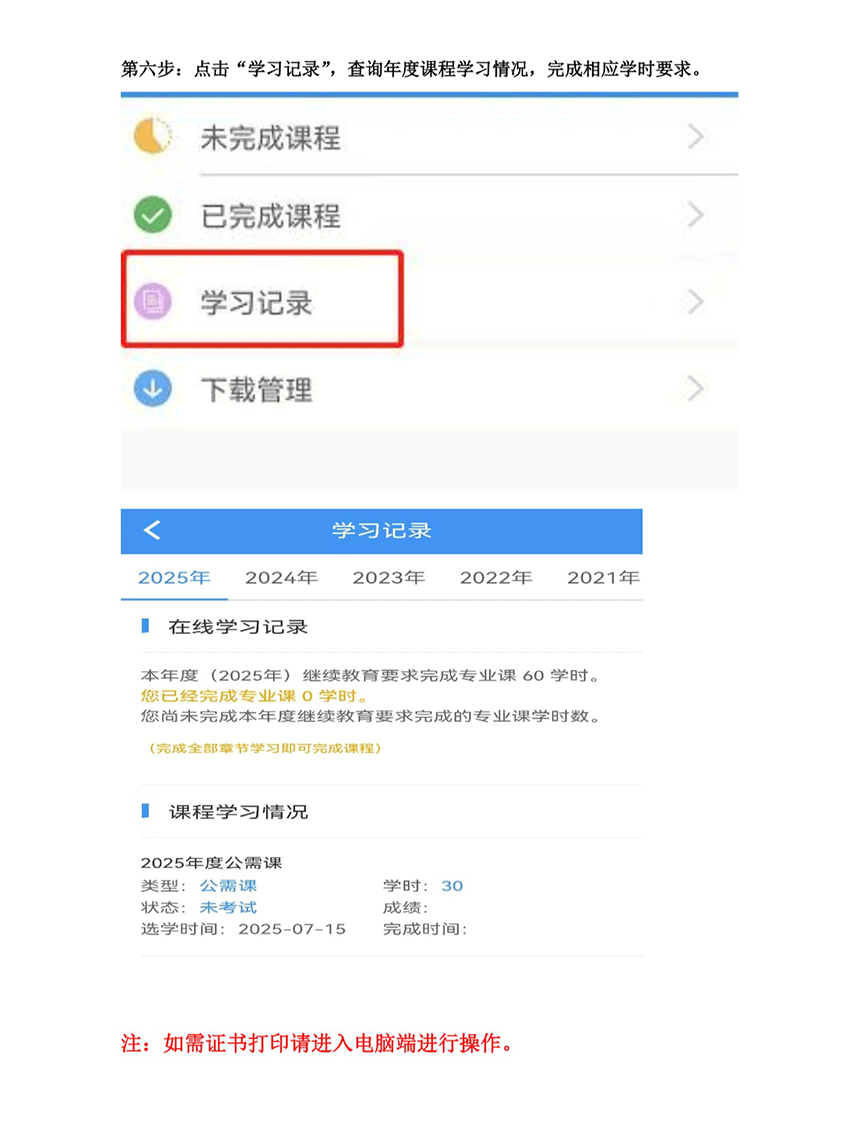
Task: Click the purple 学习记录 document icon
Action: pos(153,301)
